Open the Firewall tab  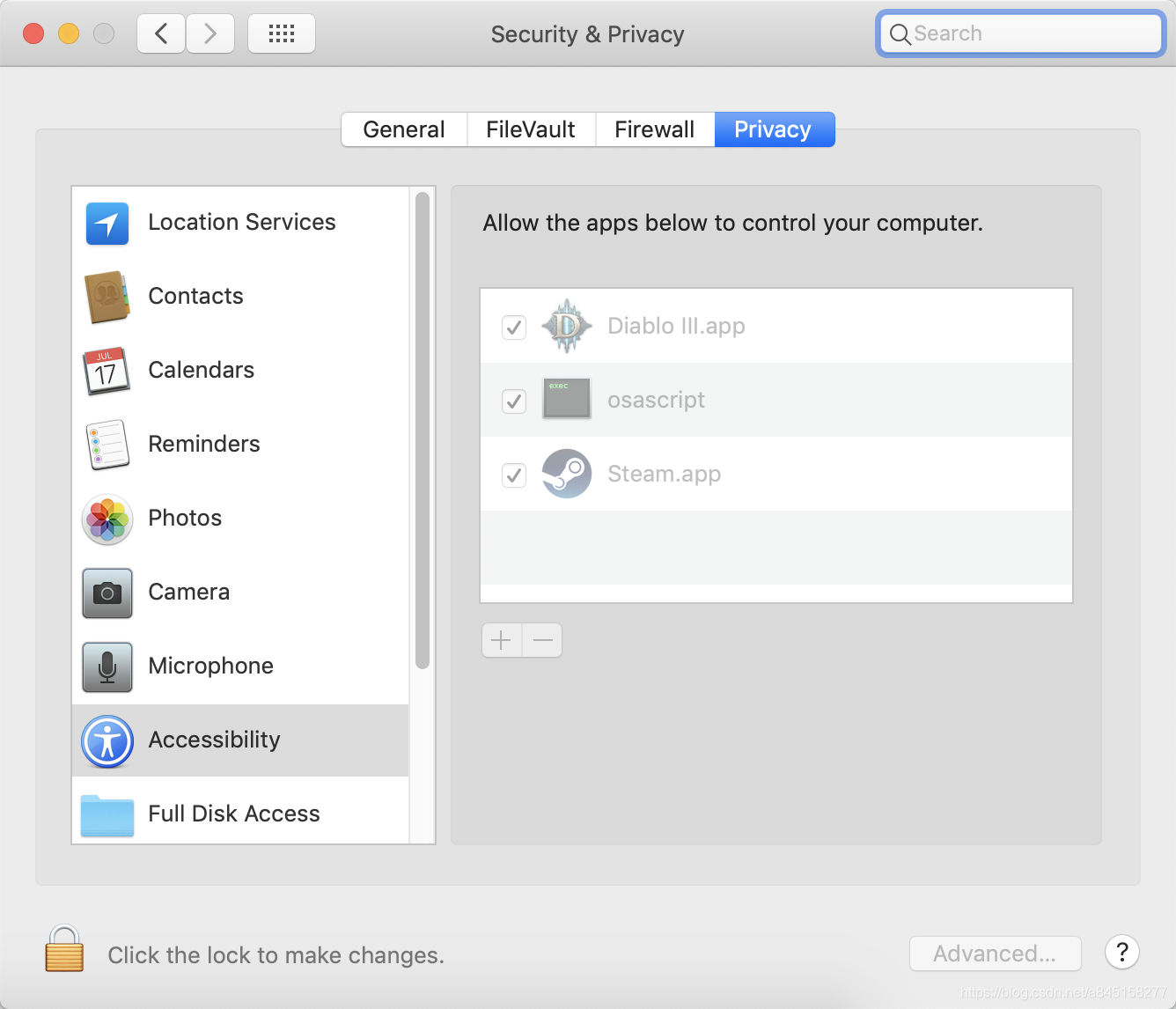tap(655, 129)
